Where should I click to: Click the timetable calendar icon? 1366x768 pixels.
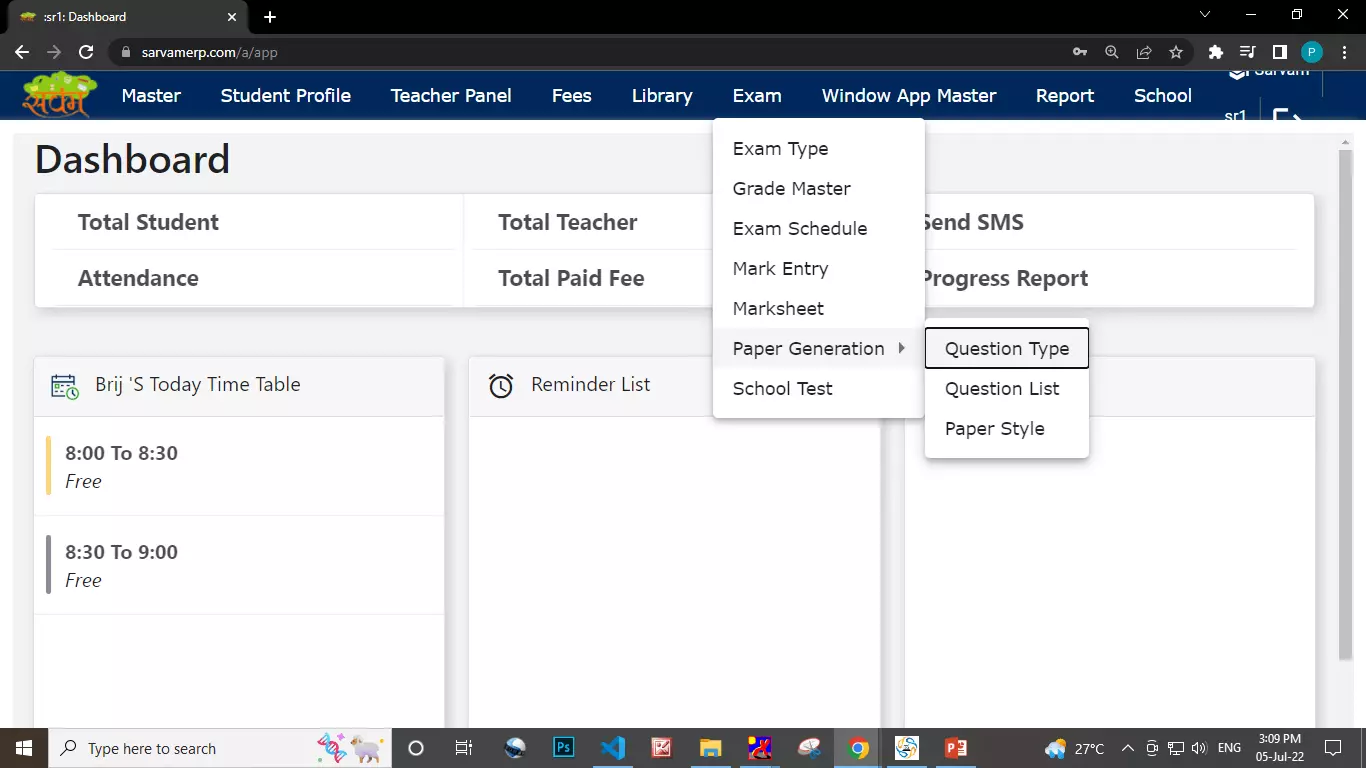click(65, 386)
